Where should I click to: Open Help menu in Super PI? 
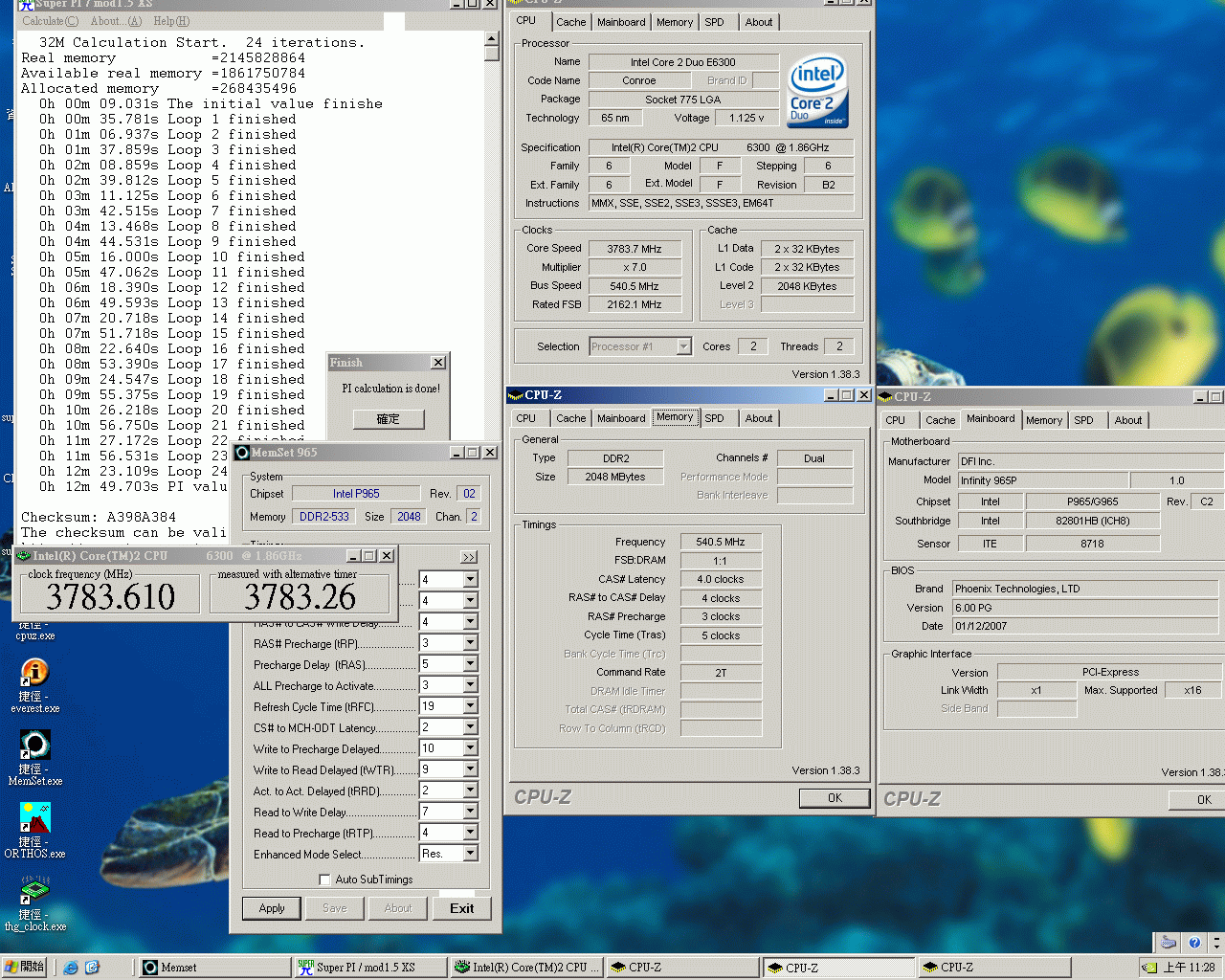(171, 21)
